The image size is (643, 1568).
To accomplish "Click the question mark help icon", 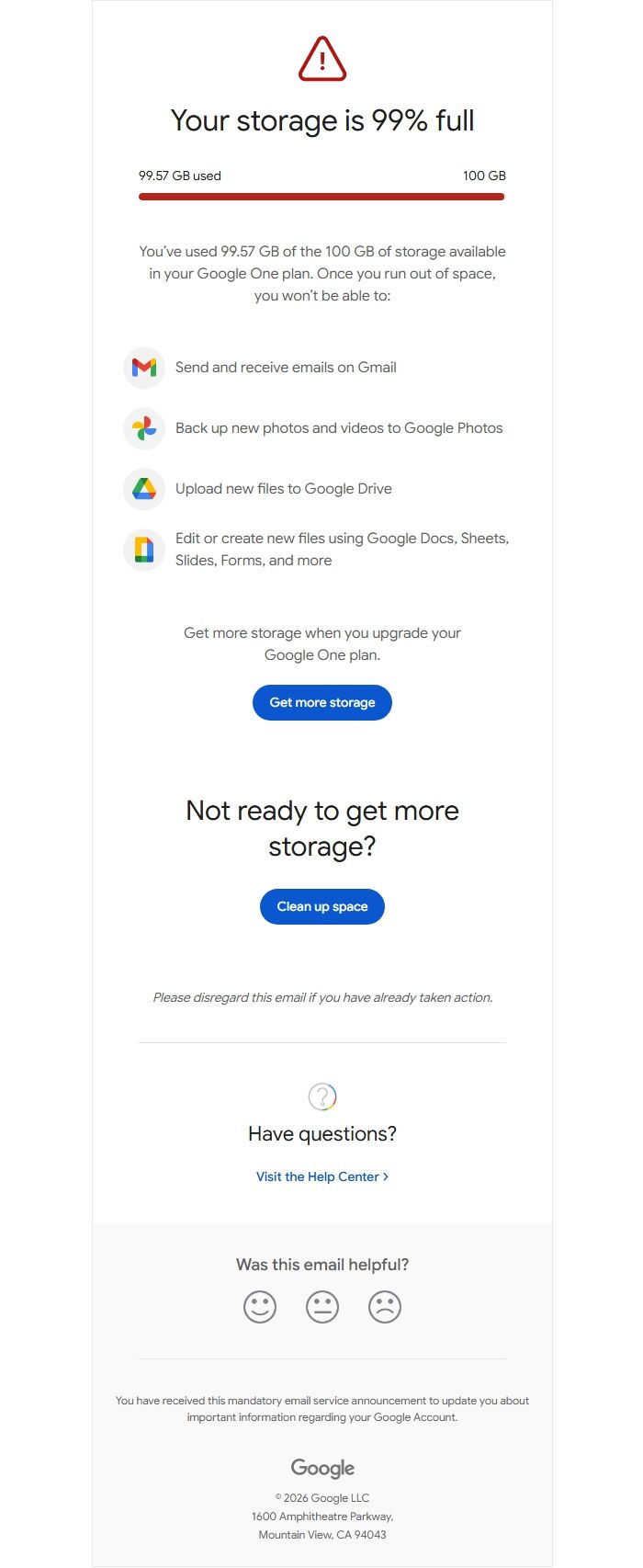I will click(321, 1096).
